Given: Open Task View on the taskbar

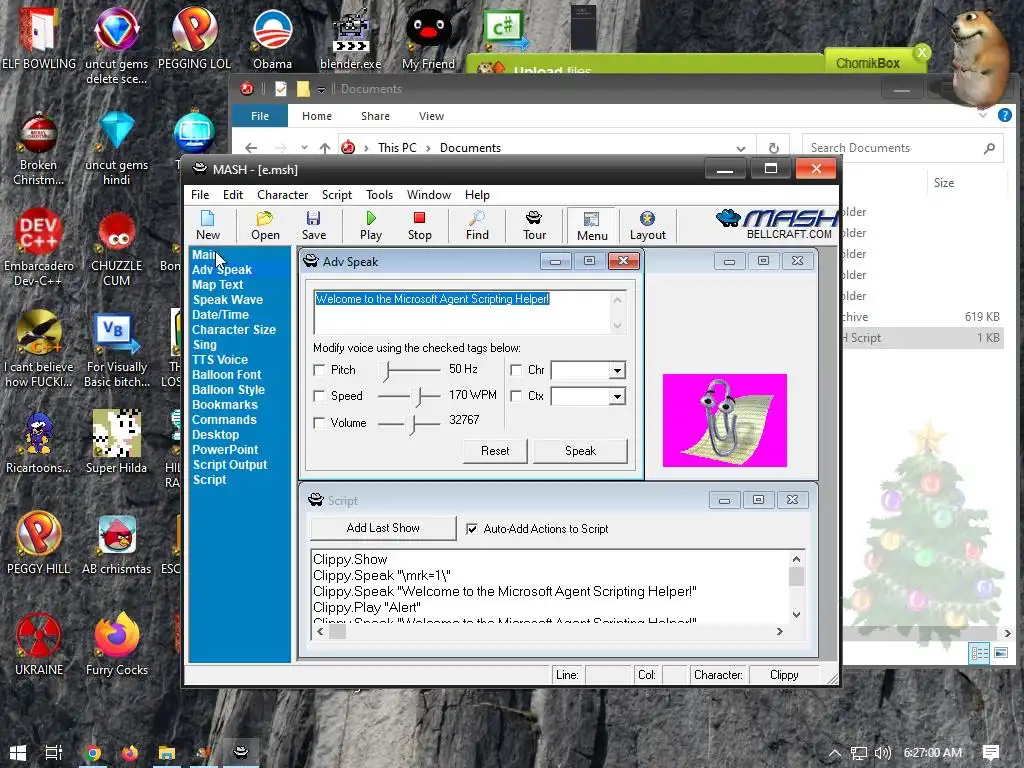Looking at the screenshot, I should [x=54, y=753].
